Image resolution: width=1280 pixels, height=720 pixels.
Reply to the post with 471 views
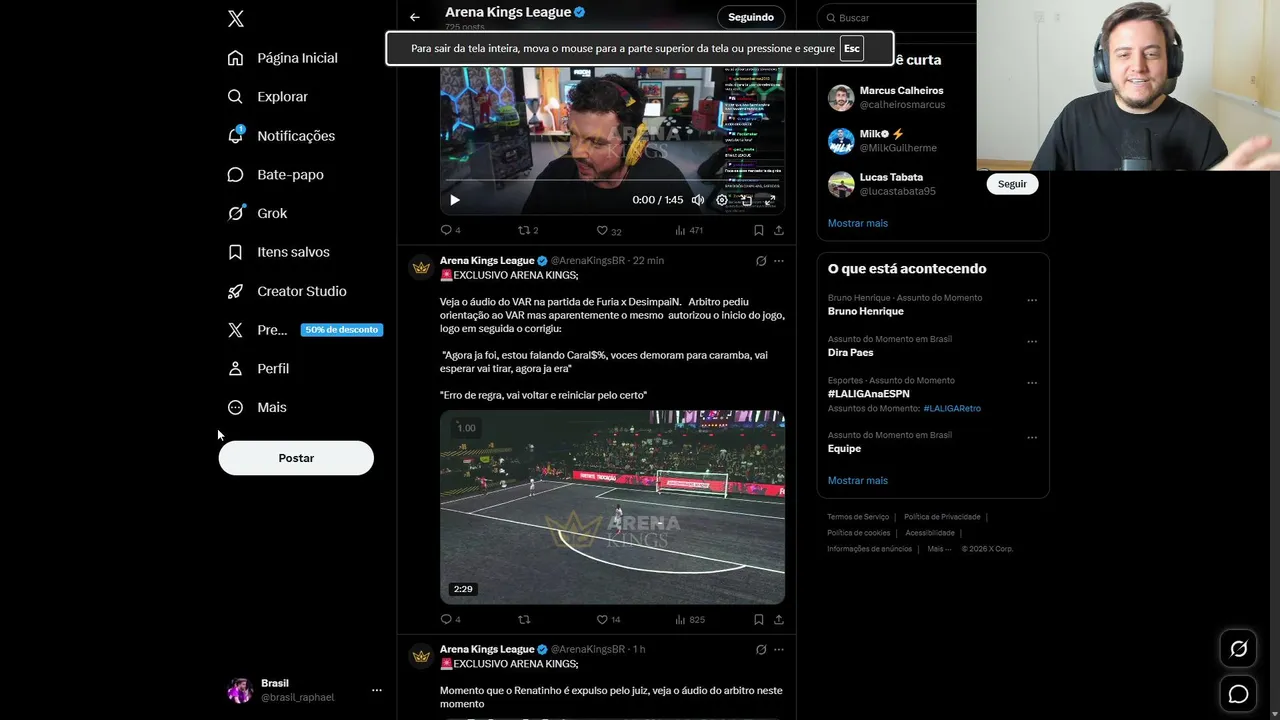coord(450,230)
